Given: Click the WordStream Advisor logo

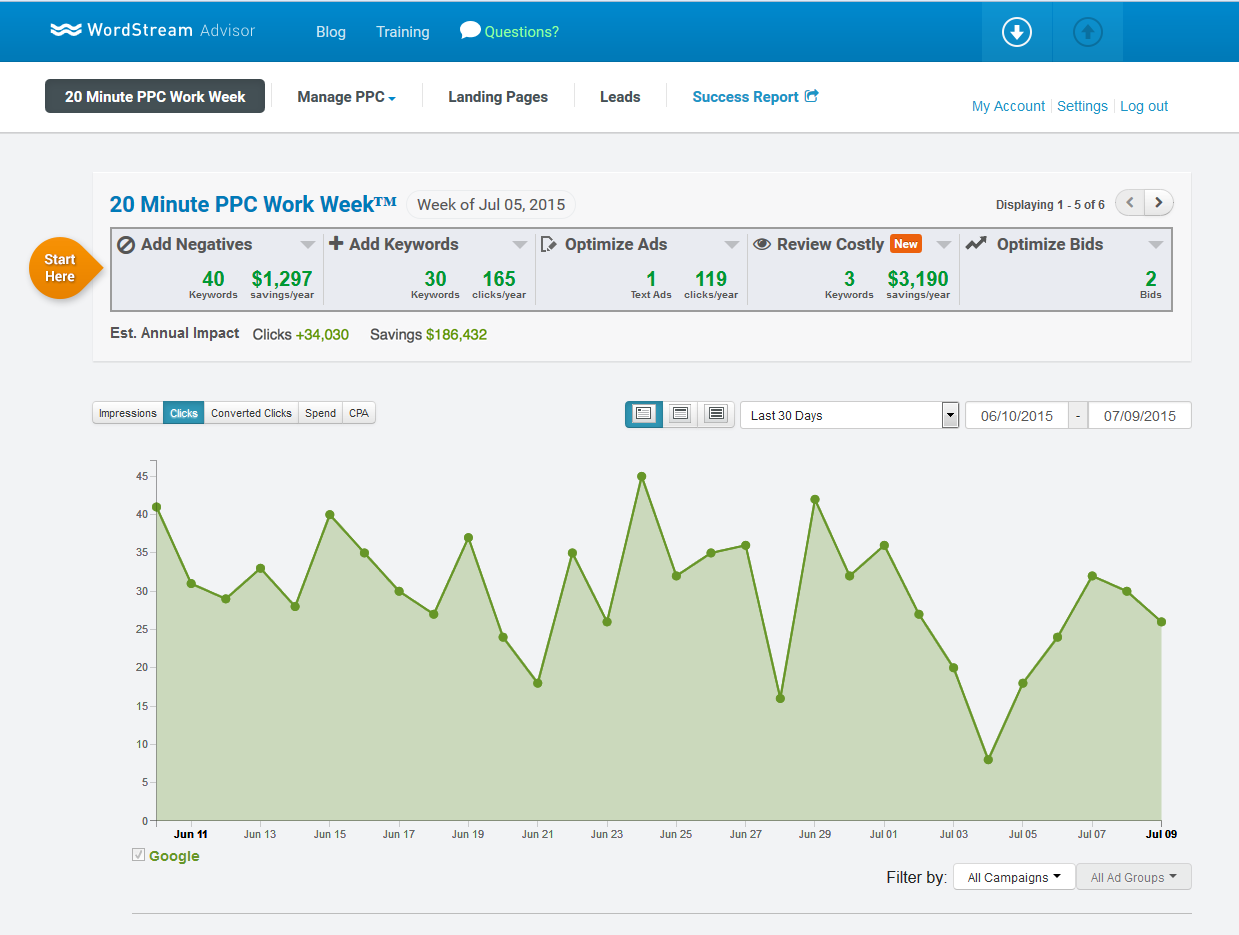Looking at the screenshot, I should pyautogui.click(x=153, y=30).
